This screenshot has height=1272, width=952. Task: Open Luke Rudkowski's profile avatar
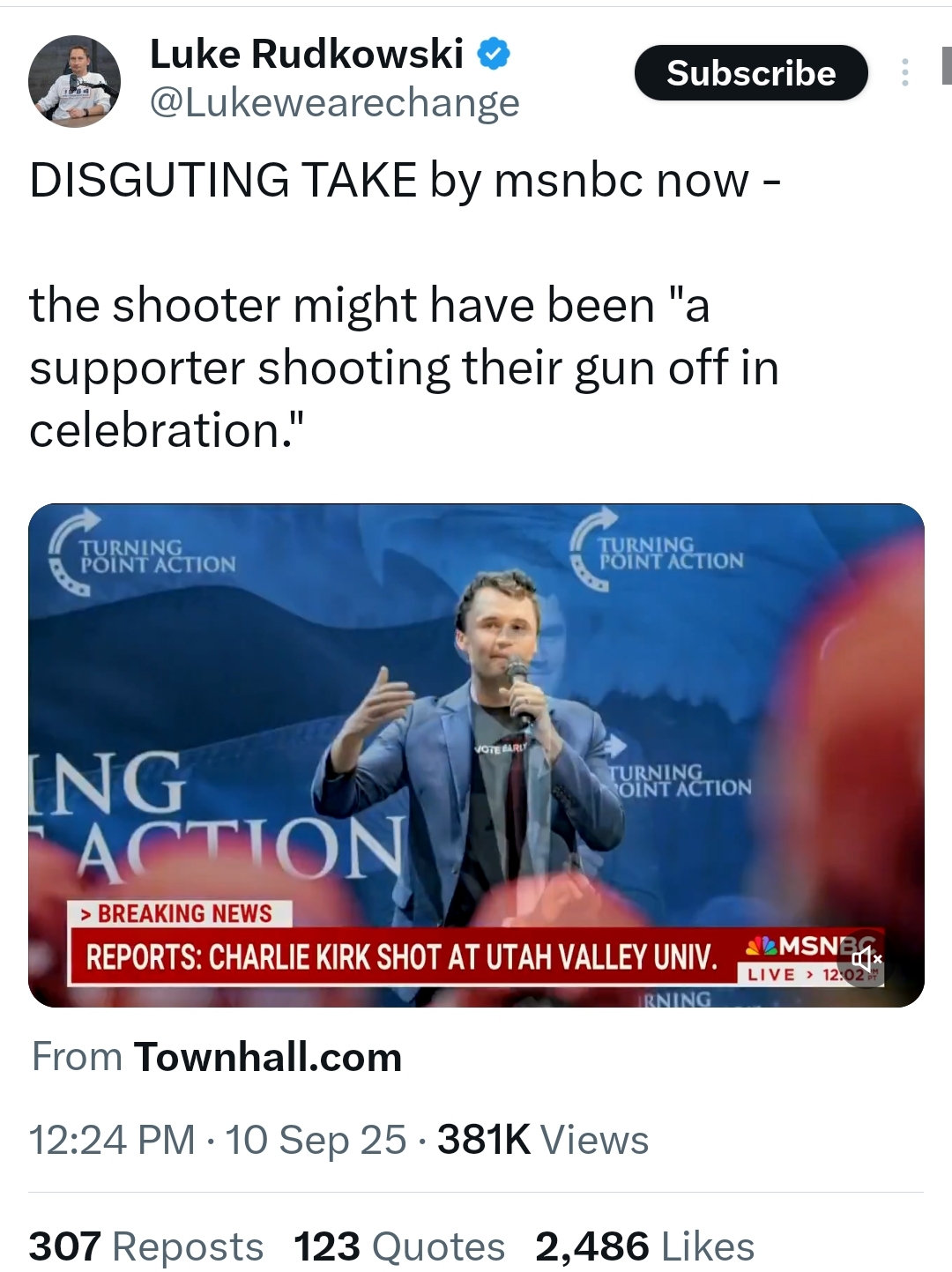coord(74,81)
